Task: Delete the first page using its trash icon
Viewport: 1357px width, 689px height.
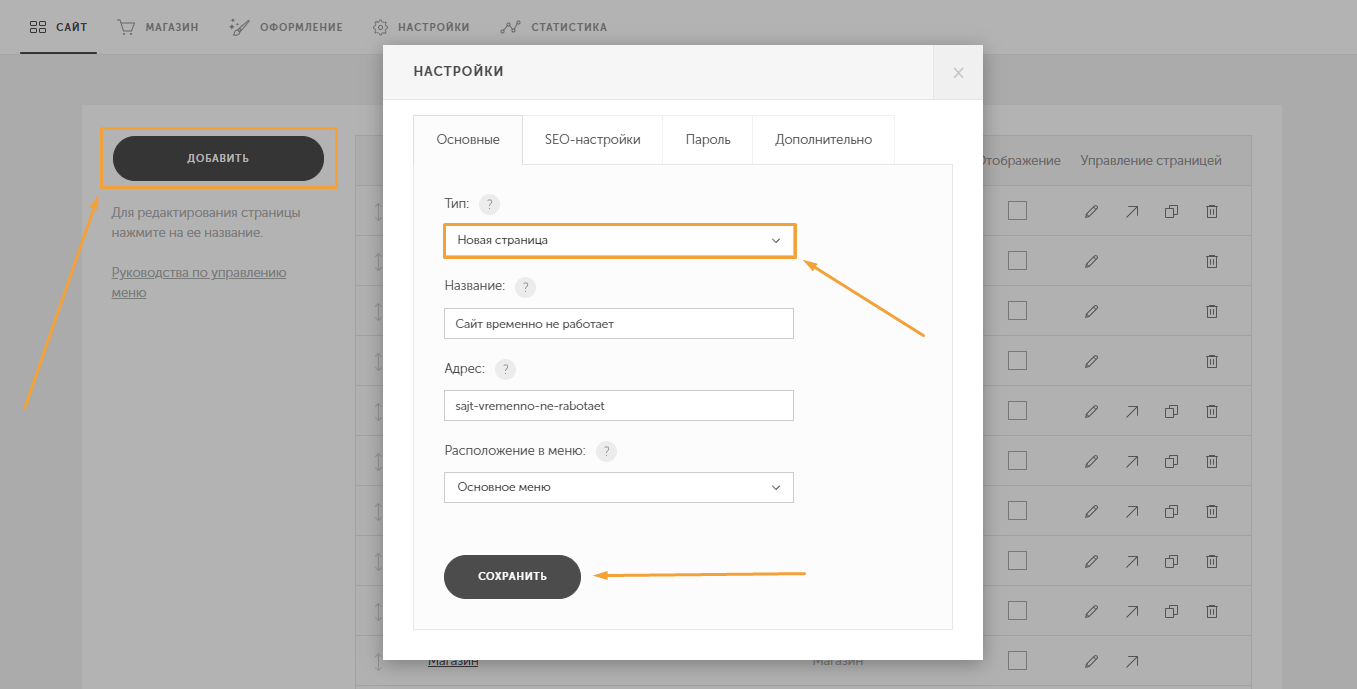Action: (x=1211, y=211)
